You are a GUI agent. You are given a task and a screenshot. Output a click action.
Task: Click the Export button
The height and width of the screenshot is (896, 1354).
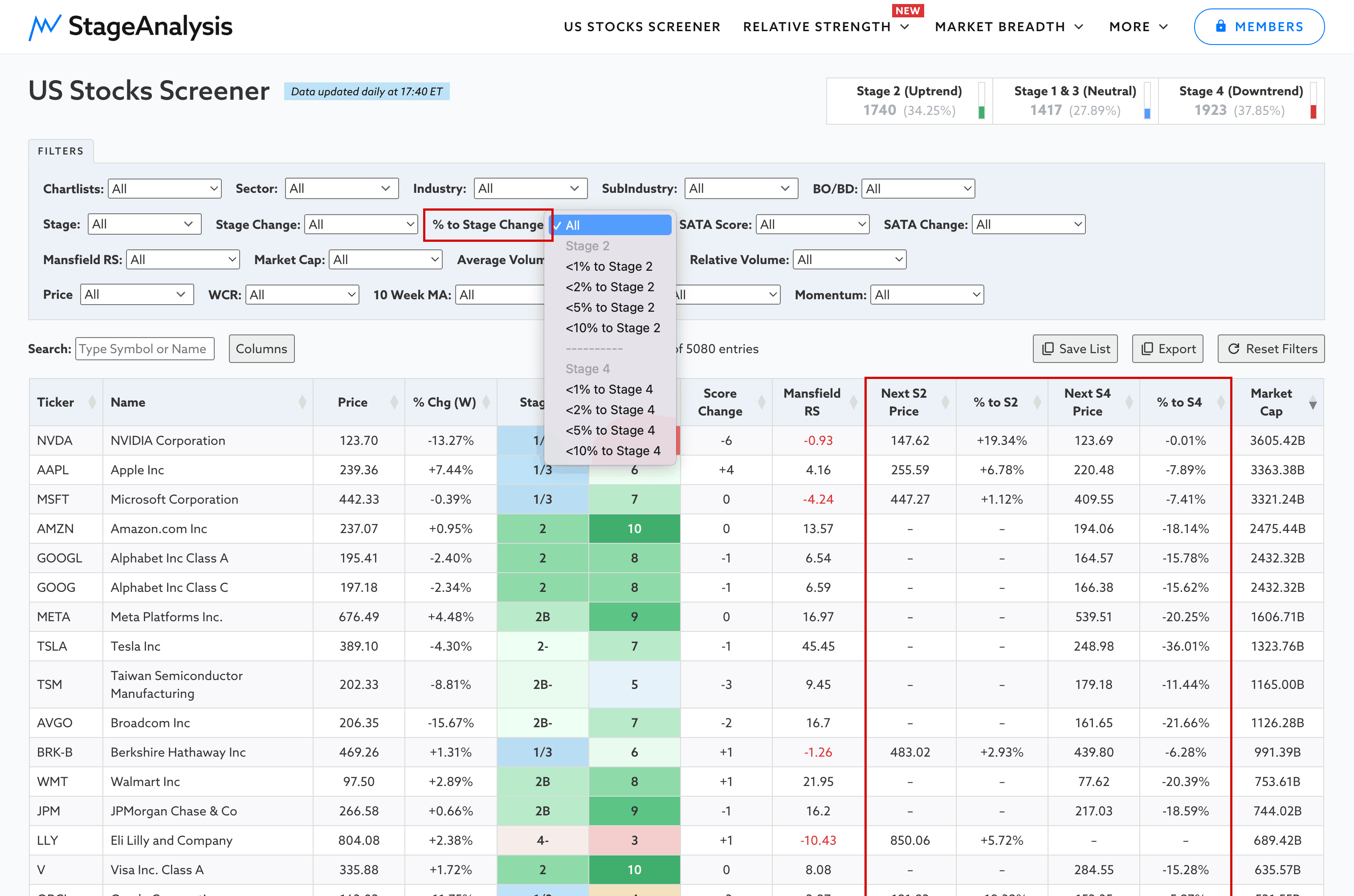pyautogui.click(x=1168, y=349)
